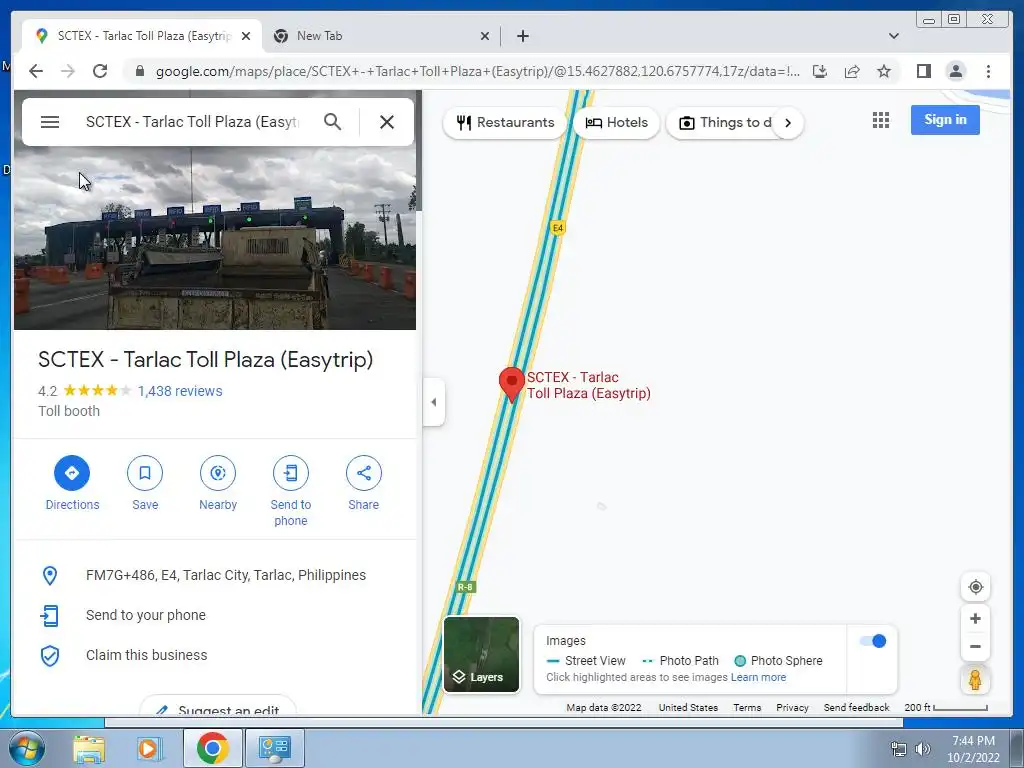Open a new browser tab
The width and height of the screenshot is (1024, 768).
coord(522,36)
